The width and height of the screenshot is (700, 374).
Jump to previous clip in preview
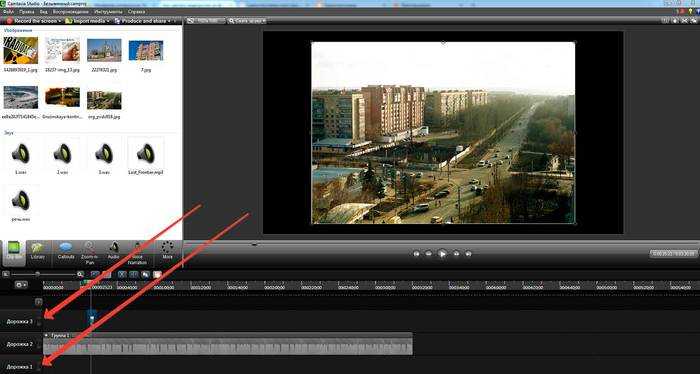(x=416, y=253)
